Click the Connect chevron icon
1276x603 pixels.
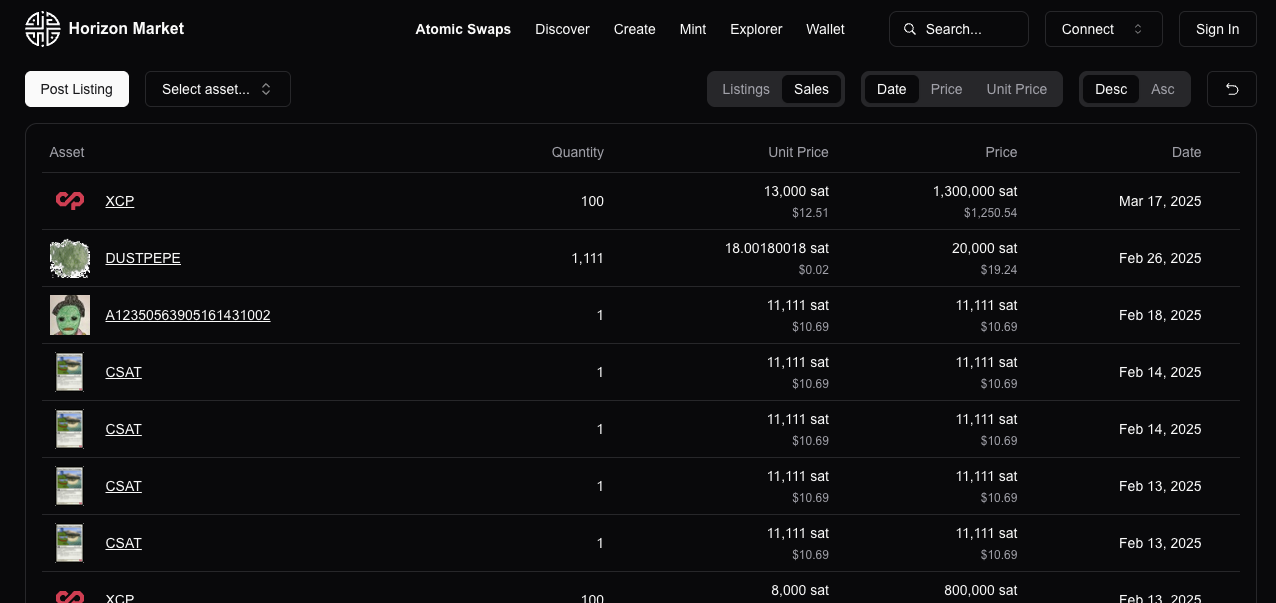(1138, 29)
